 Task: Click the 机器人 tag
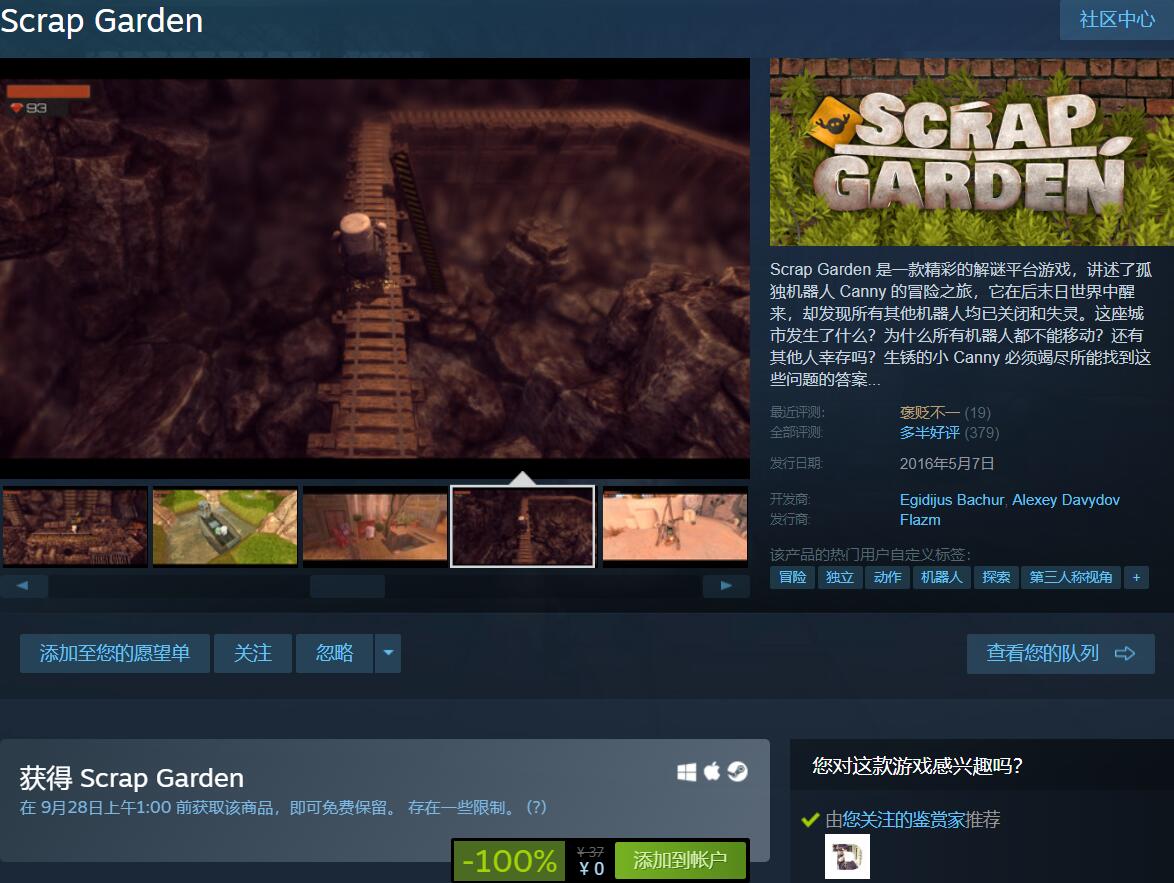(941, 577)
